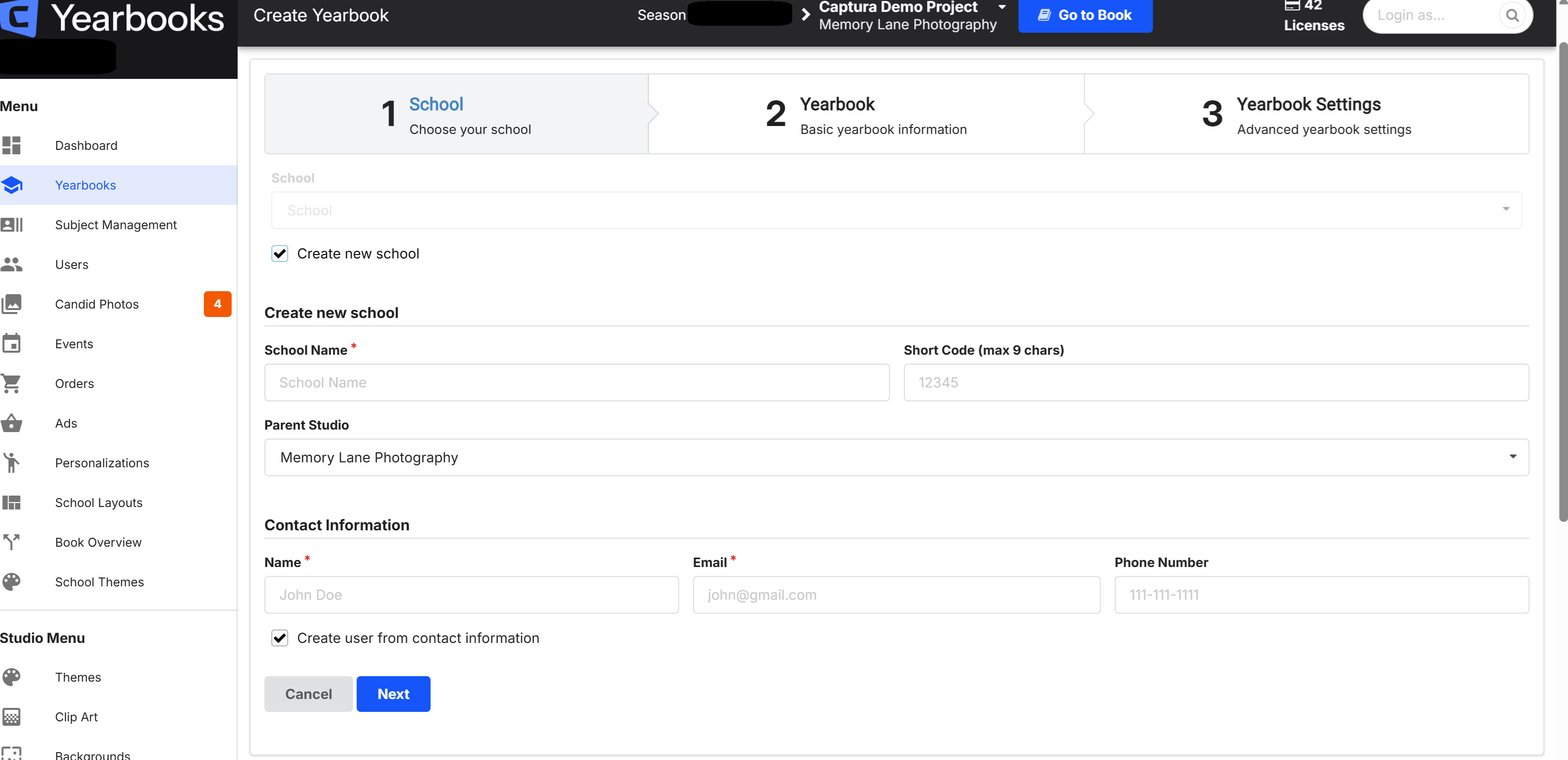Click the School Themes palette icon
Viewport: 1568px width, 760px height.
tap(11, 582)
